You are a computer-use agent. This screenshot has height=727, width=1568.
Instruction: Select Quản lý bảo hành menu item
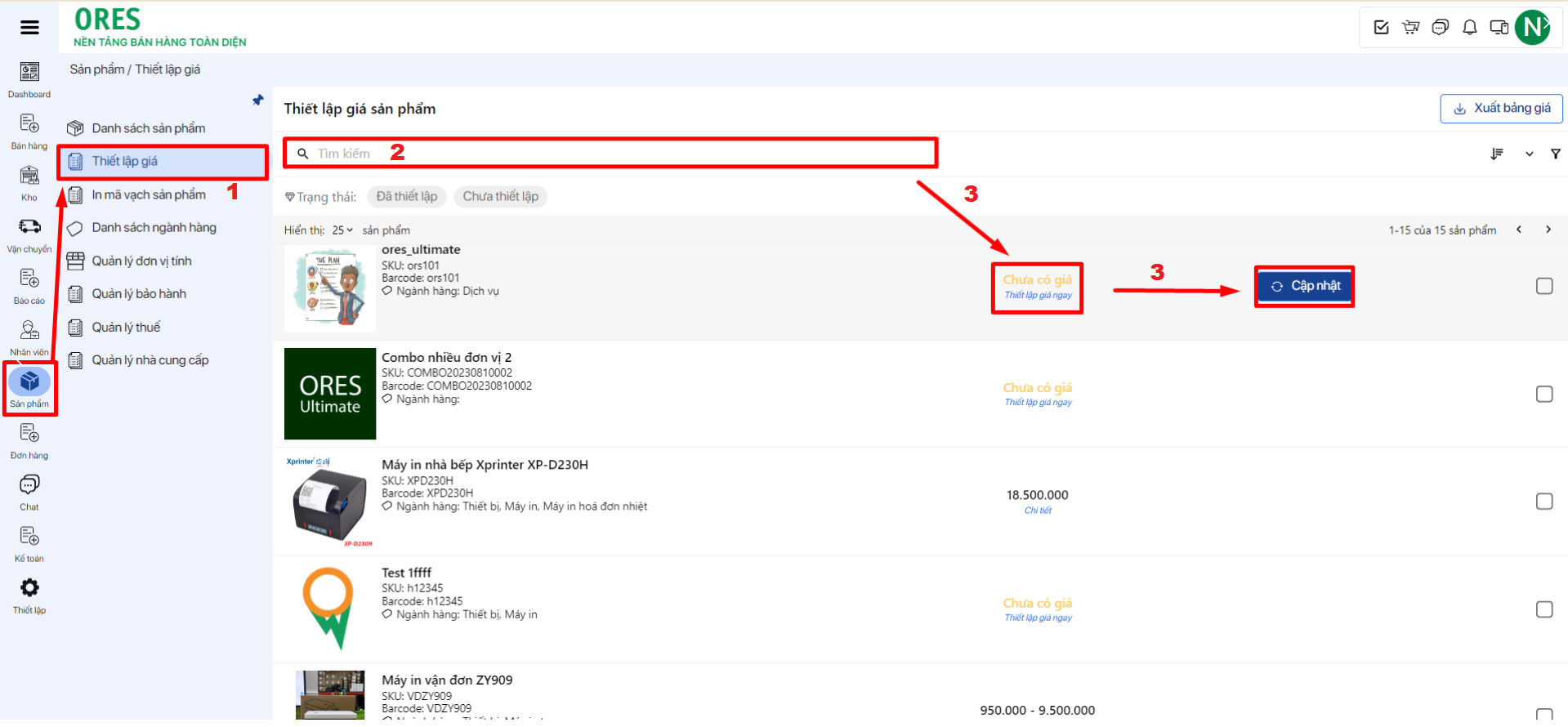click(x=138, y=294)
